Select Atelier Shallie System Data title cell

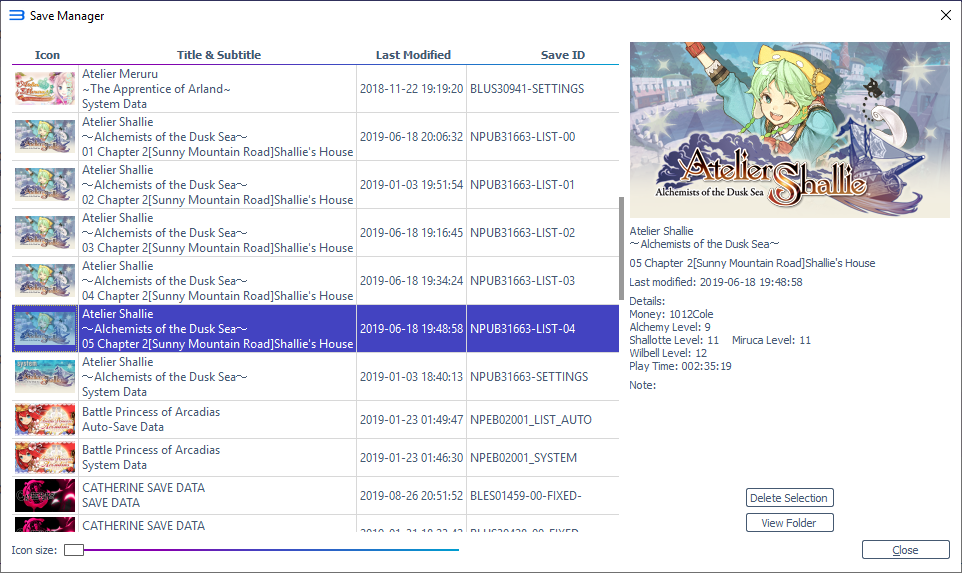(x=218, y=376)
